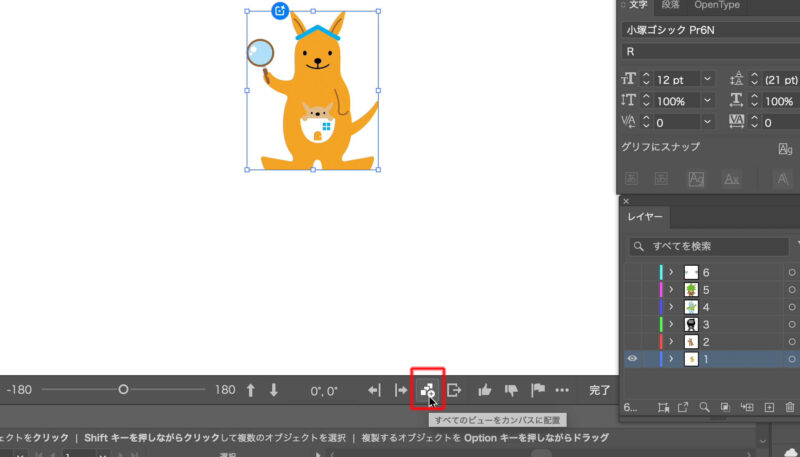Click target circle of layer 1

(792, 359)
